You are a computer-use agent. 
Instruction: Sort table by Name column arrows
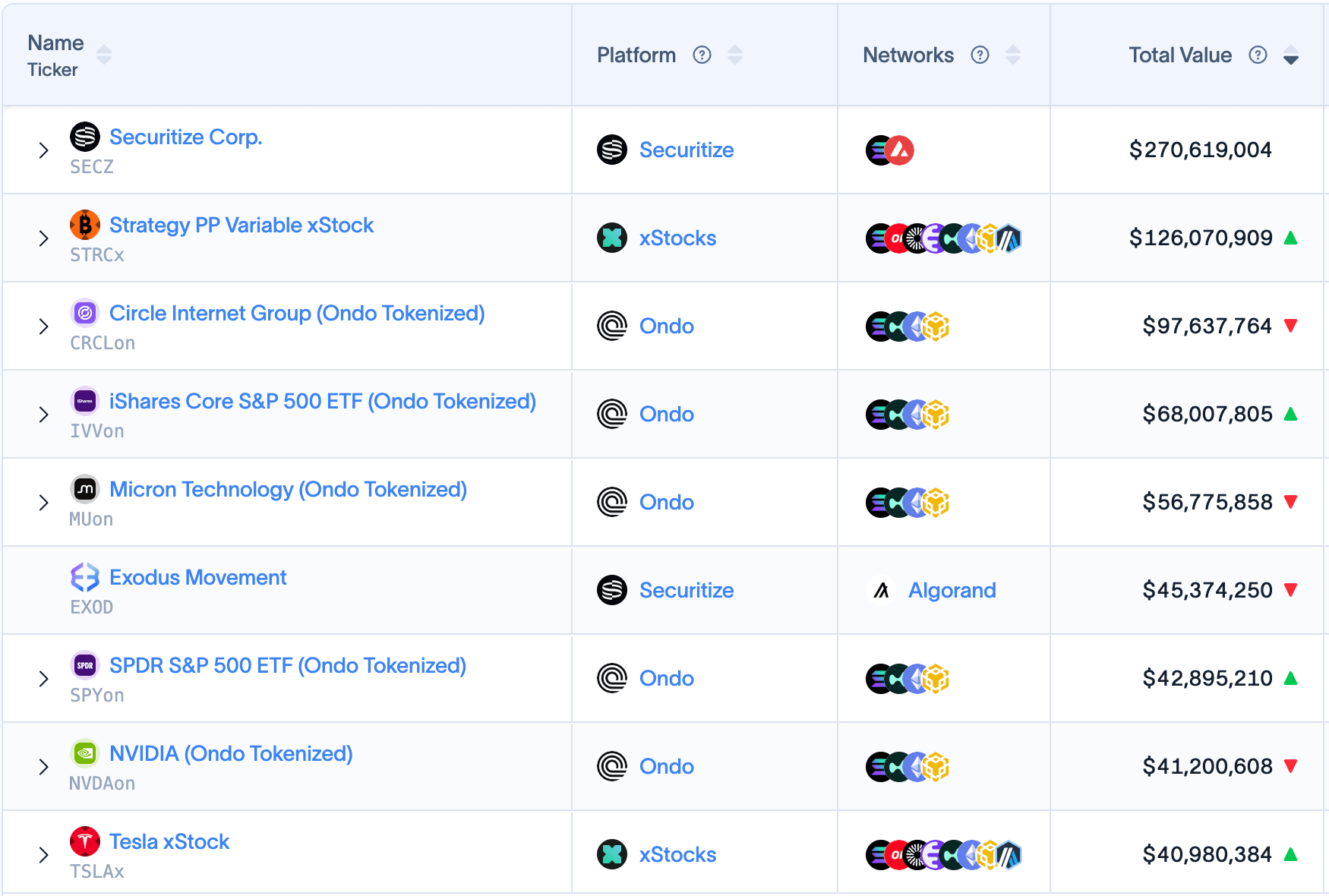tap(104, 55)
